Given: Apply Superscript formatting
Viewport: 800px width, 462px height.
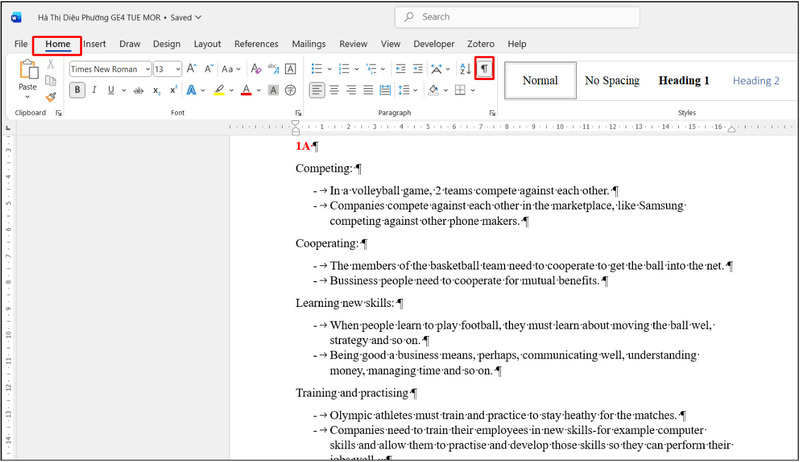Looking at the screenshot, I should click(x=175, y=90).
